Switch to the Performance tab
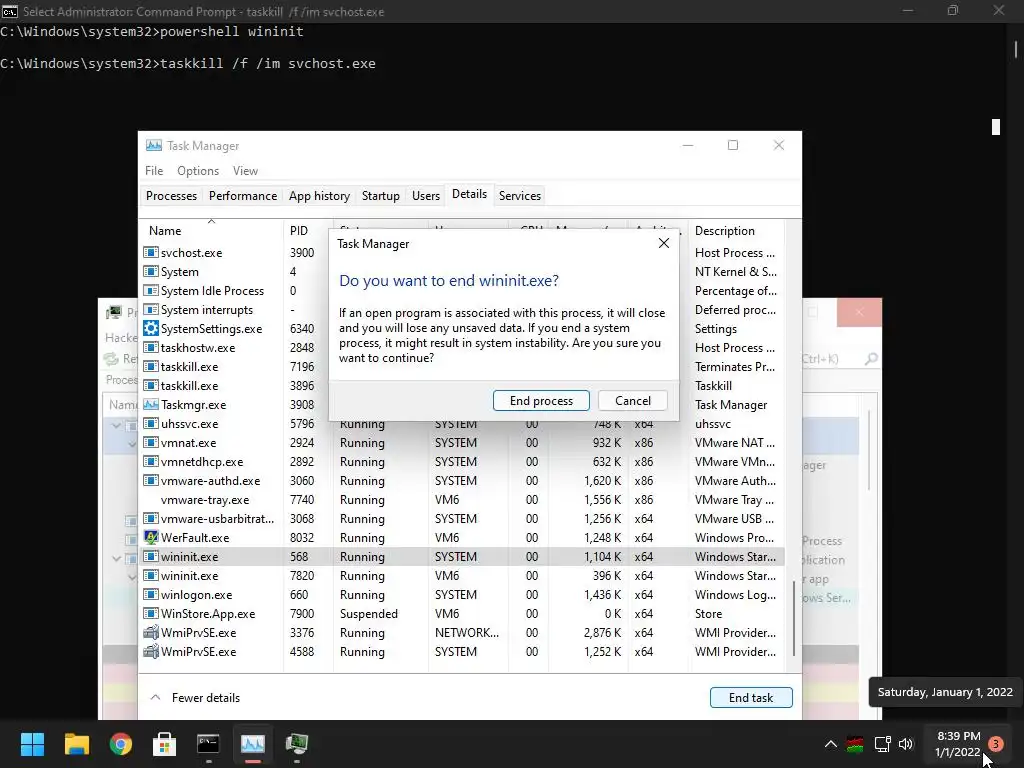The image size is (1024, 768). [x=243, y=195]
